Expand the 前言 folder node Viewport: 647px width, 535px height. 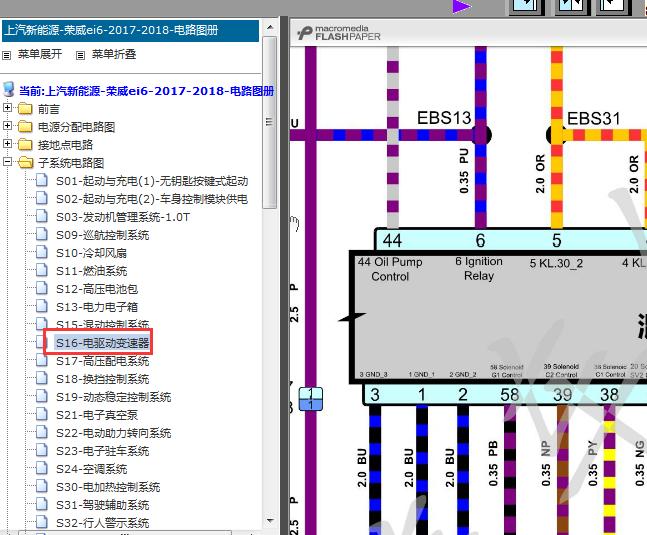coord(7,108)
